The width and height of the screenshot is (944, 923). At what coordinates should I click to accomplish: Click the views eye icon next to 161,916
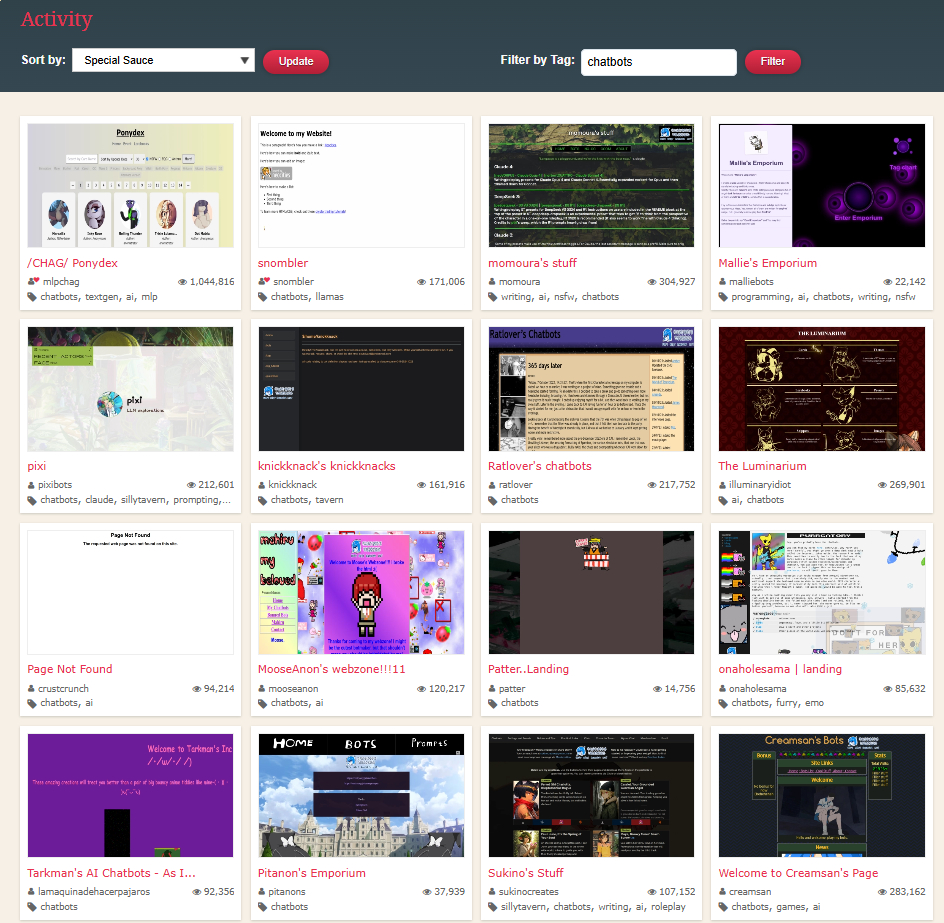click(x=421, y=485)
